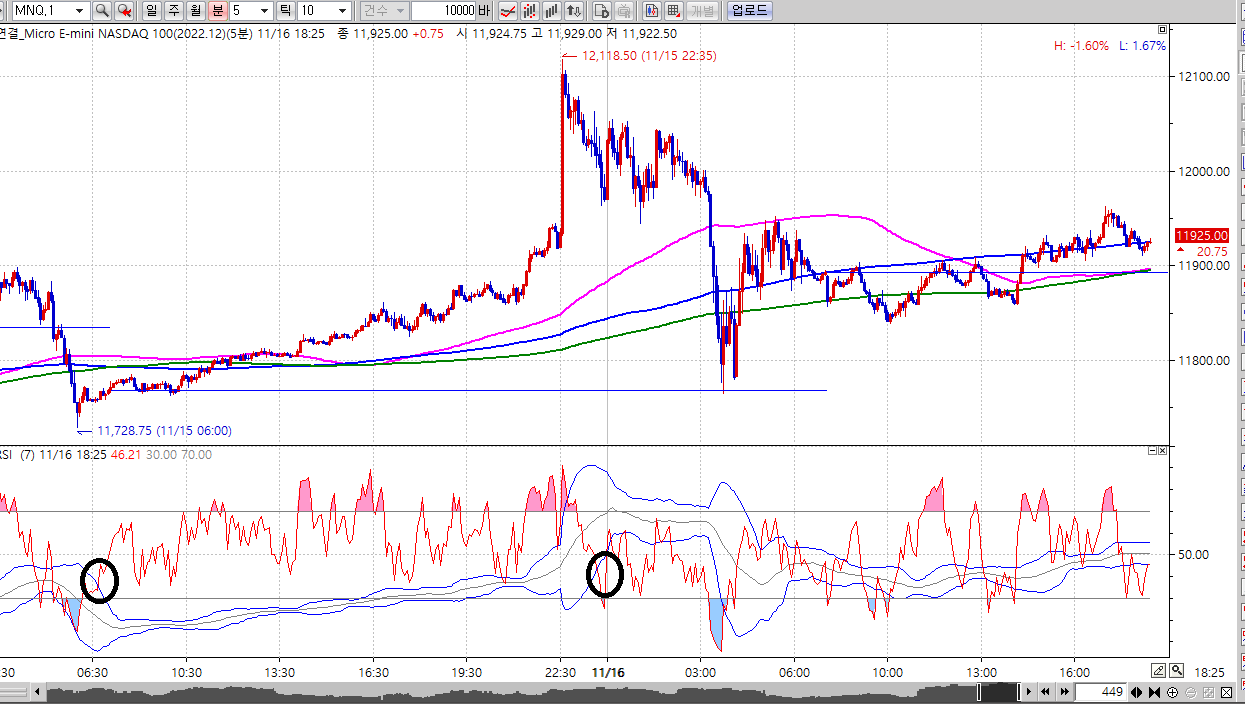
Task: Select the 월 (monthly) timeframe
Action: [194, 11]
